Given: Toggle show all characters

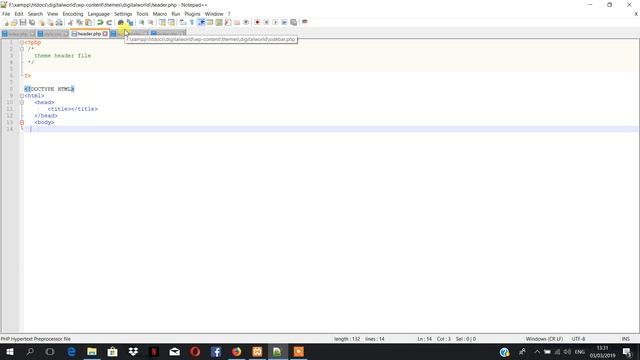Looking at the screenshot, I should pyautogui.click(x=191, y=22).
